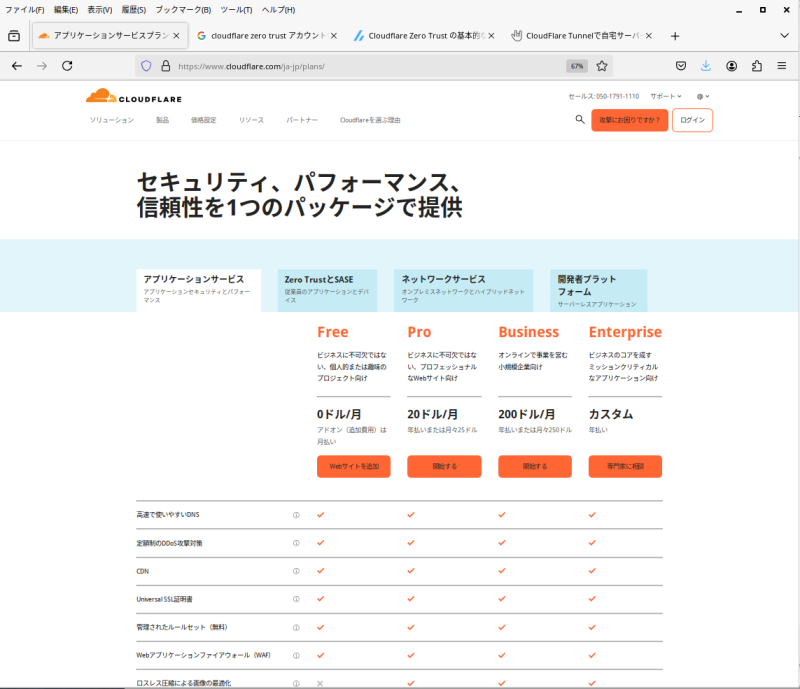
Task: Bookmark this page with the star icon
Action: (602, 66)
